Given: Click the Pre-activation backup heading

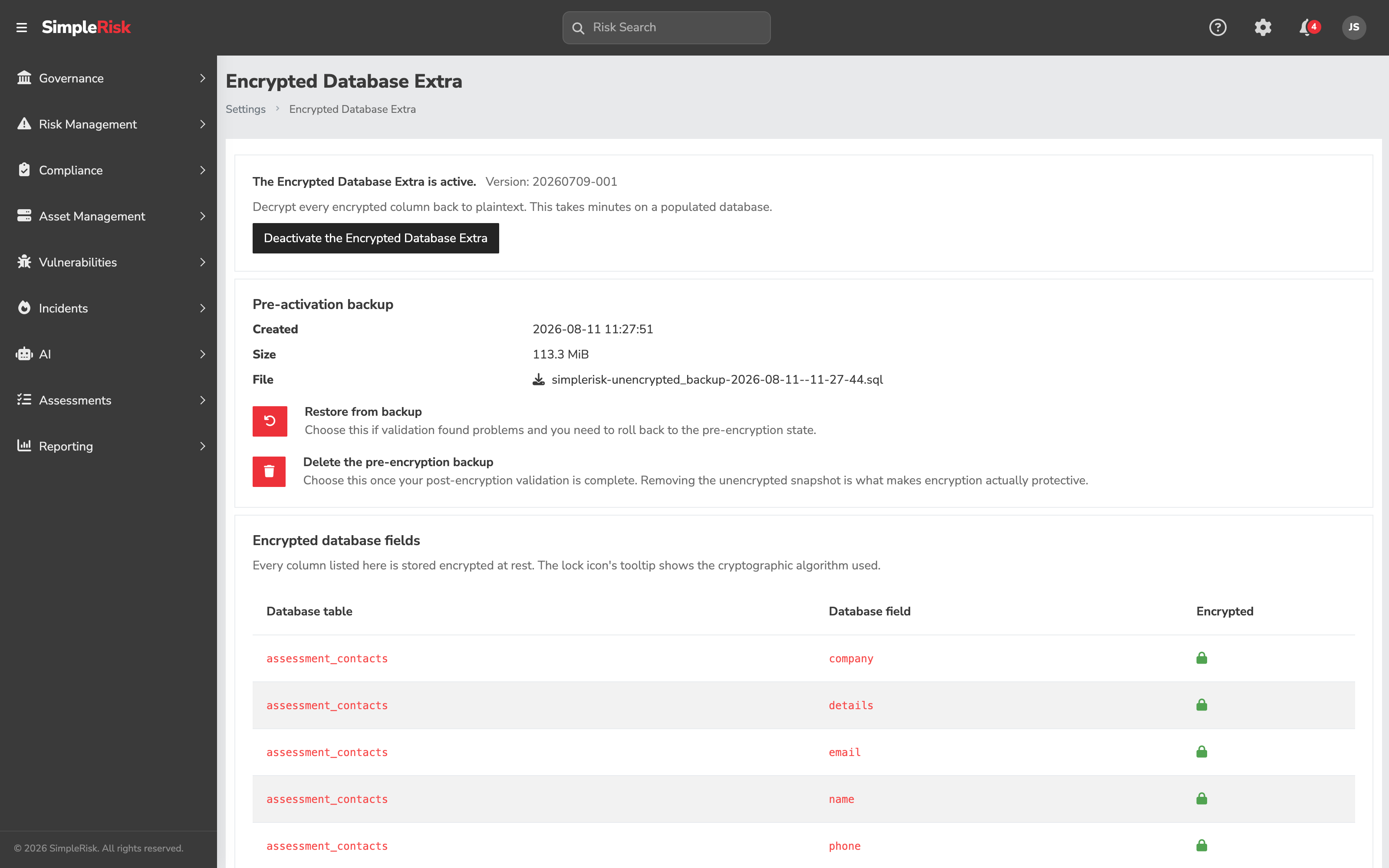Looking at the screenshot, I should (x=323, y=304).
